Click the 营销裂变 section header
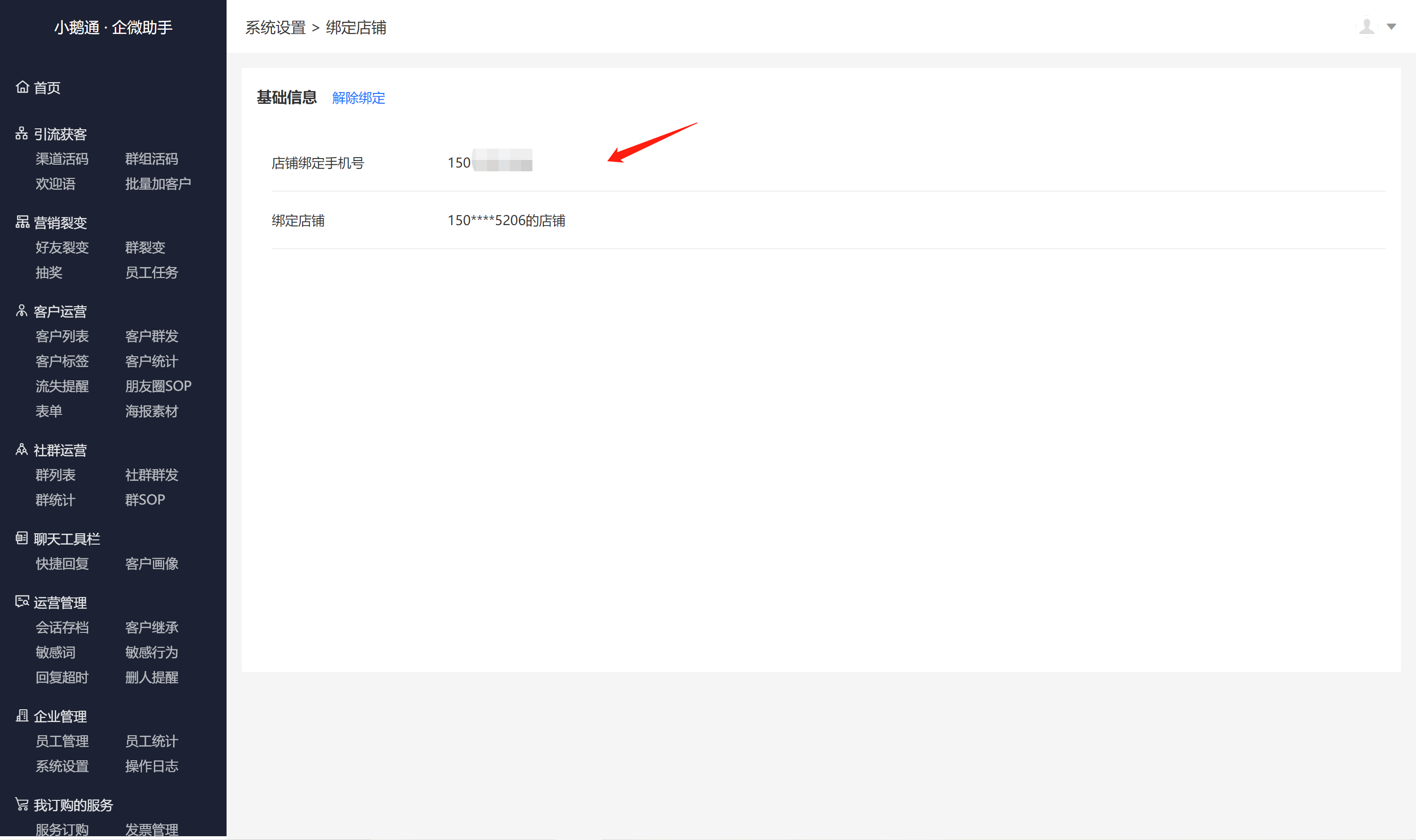The width and height of the screenshot is (1416, 840). [60, 223]
